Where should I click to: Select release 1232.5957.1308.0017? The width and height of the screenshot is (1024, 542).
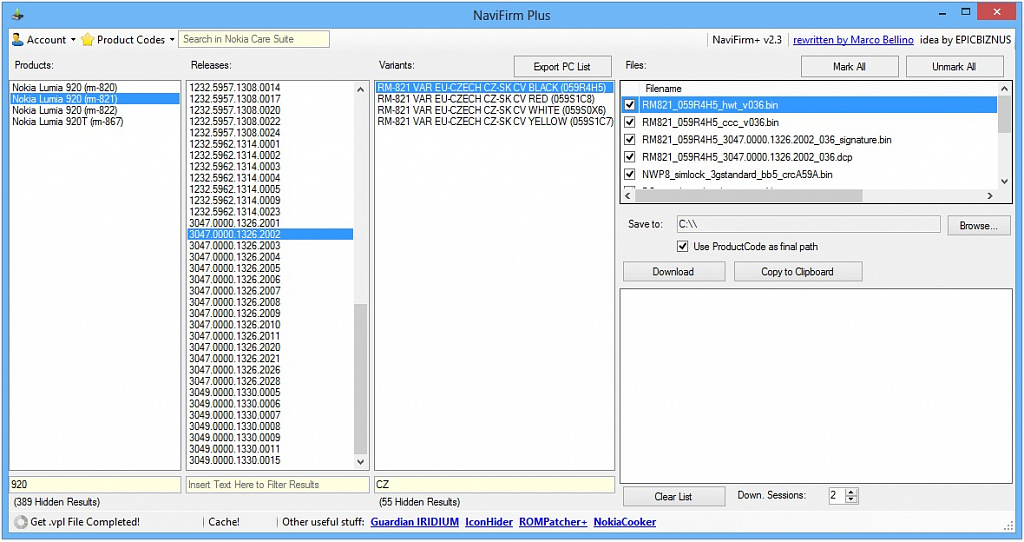(x=270, y=99)
